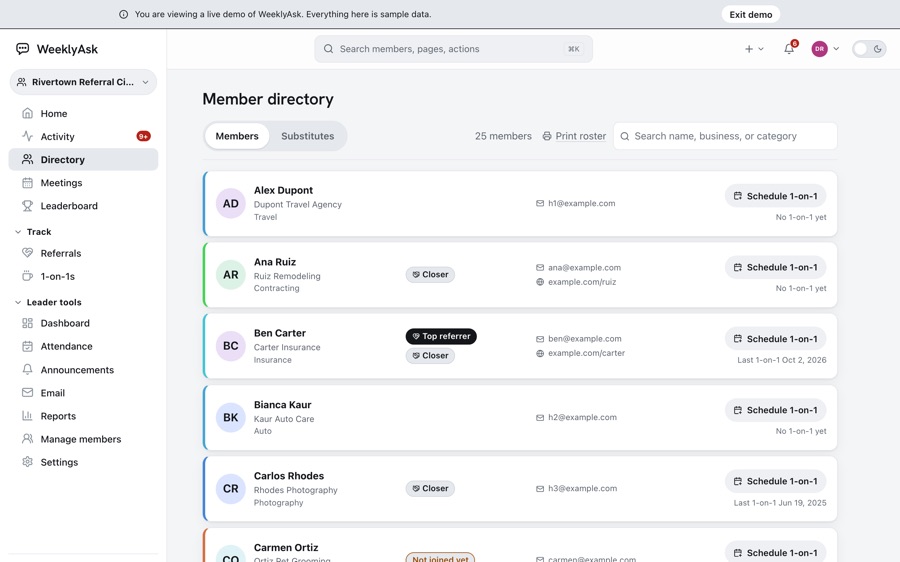
Task: Schedule 1-on-1 with Alex Dupont
Action: pos(775,196)
